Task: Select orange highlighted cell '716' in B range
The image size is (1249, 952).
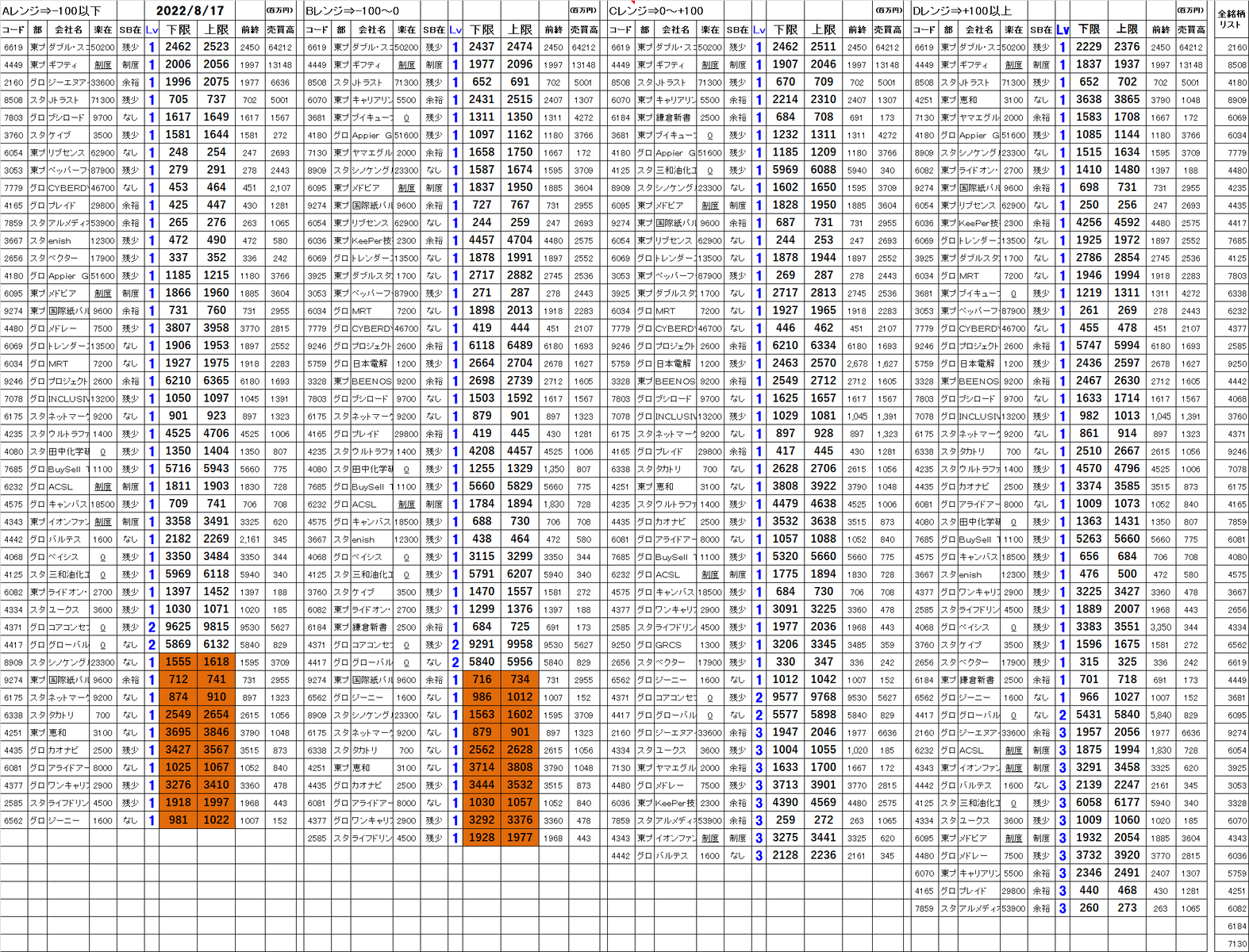Action: pyautogui.click(x=482, y=679)
